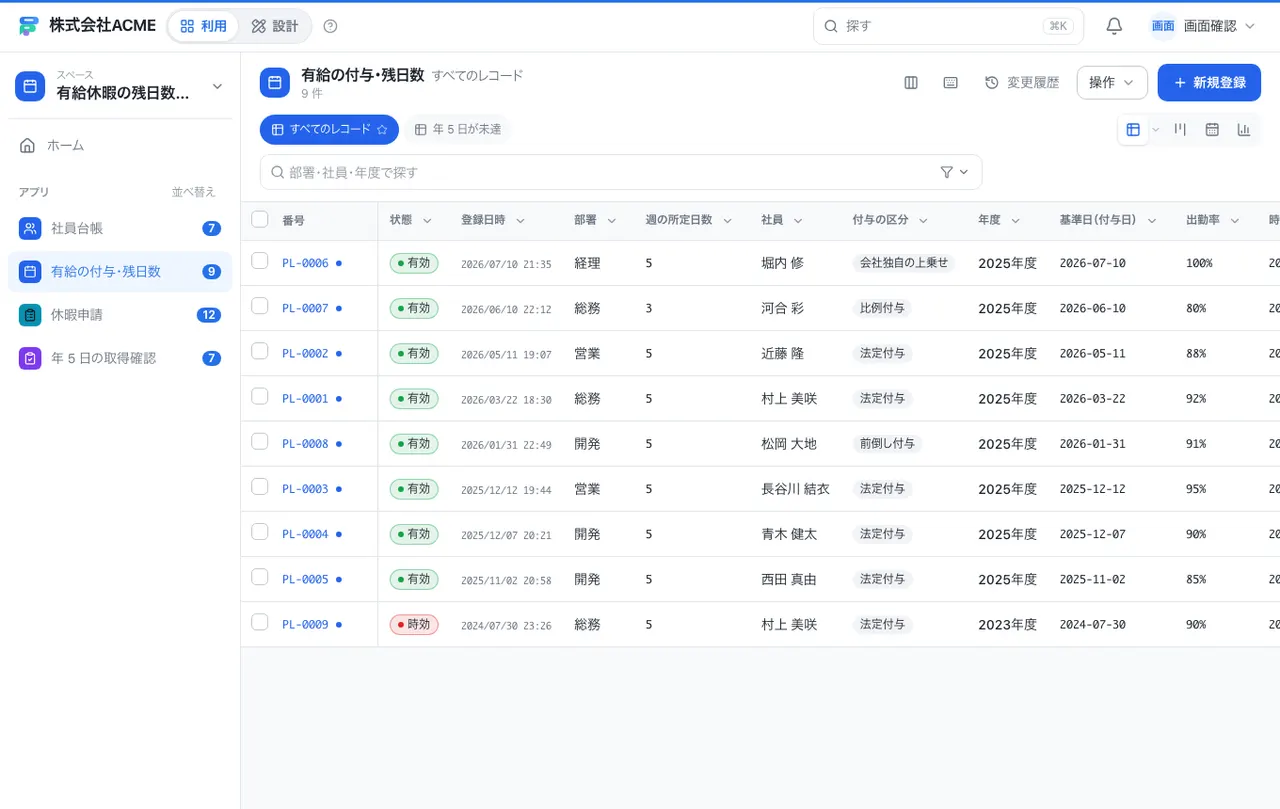Check the box for PL-0001
This screenshot has width=1280, height=809.
pos(260,396)
